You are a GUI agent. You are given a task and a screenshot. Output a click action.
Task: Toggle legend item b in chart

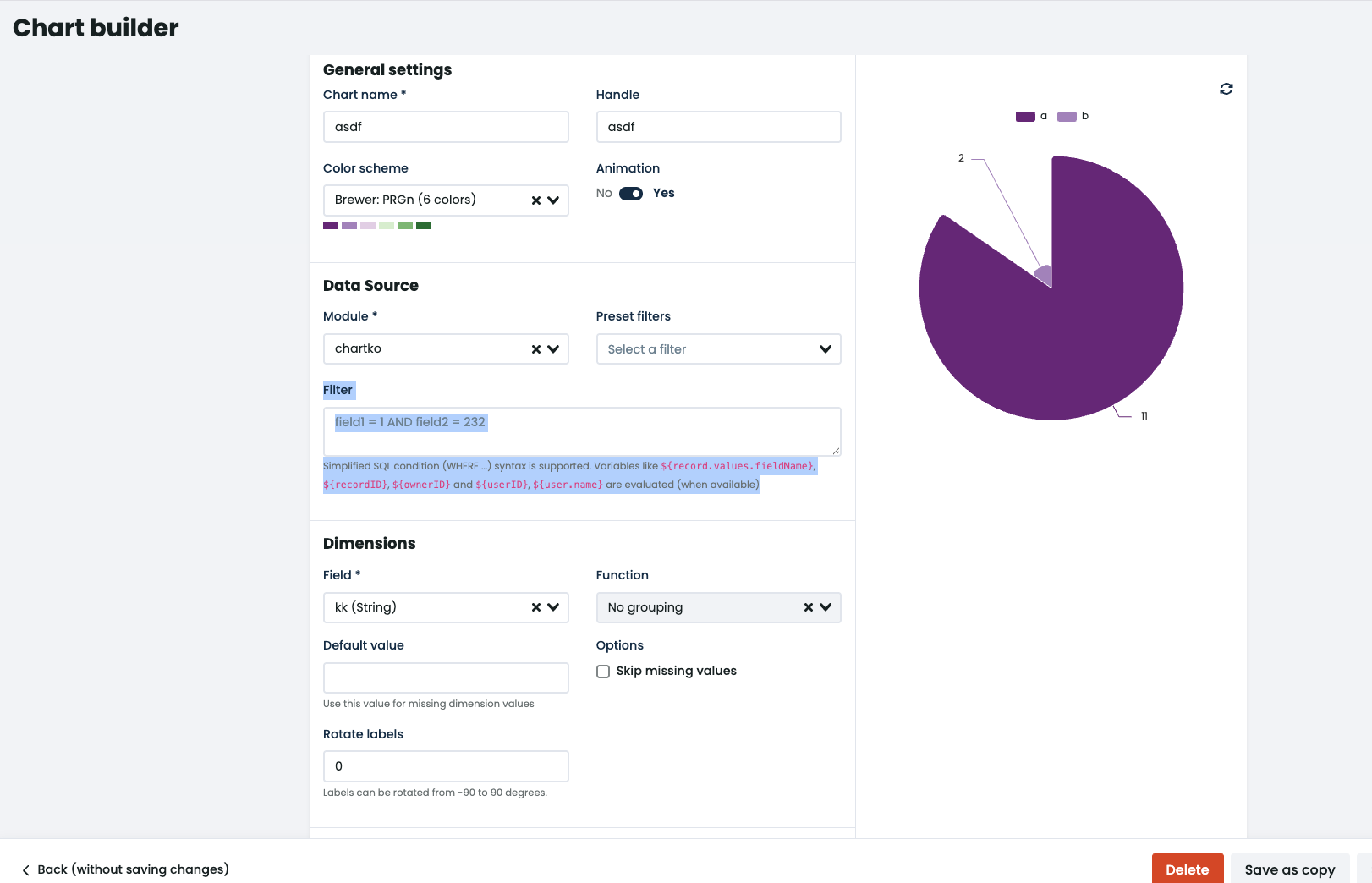point(1073,116)
